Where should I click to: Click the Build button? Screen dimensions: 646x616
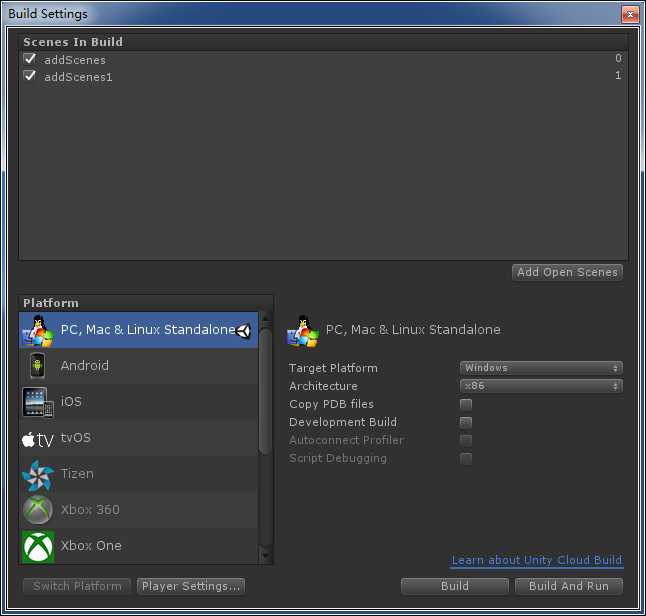454,586
